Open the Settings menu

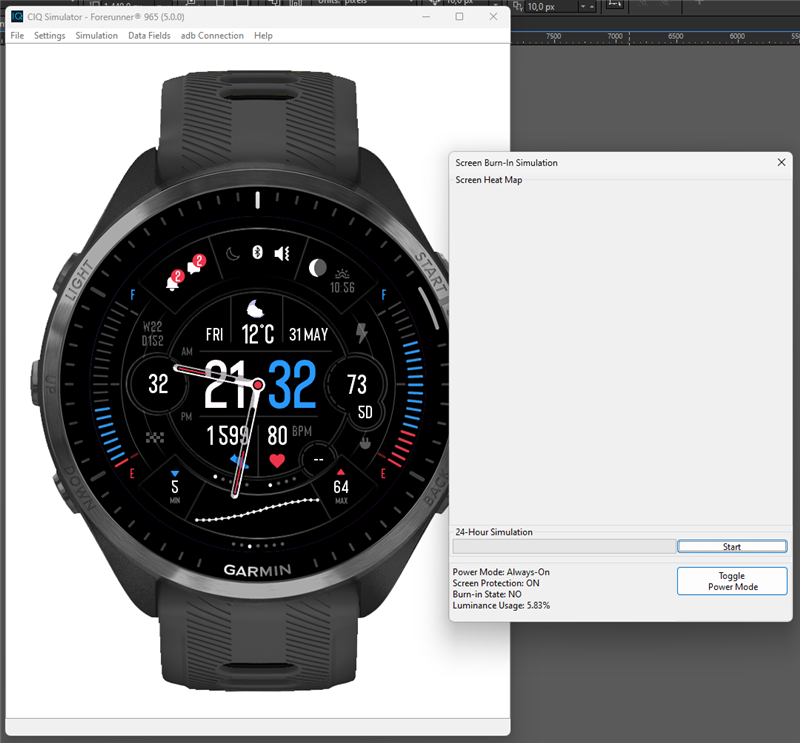(49, 35)
